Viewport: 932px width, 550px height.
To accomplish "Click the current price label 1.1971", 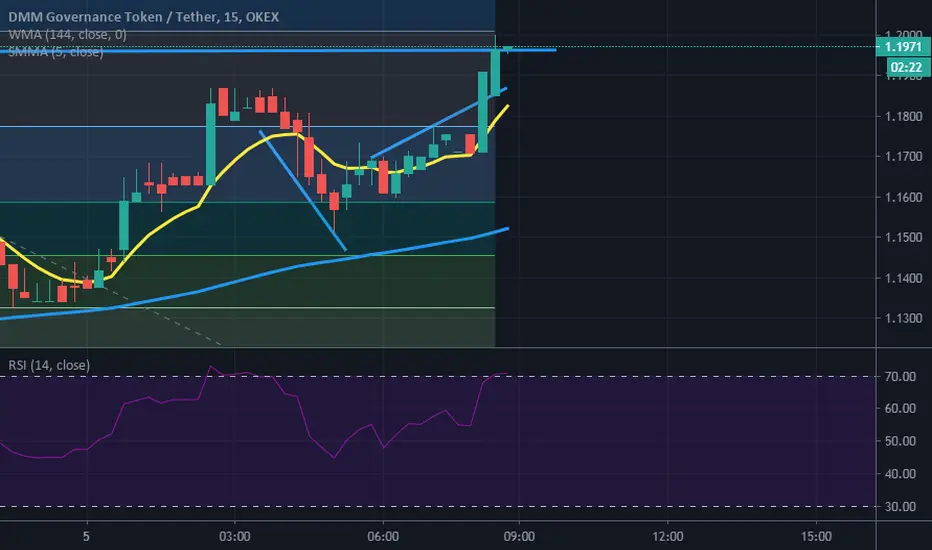I will [902, 47].
